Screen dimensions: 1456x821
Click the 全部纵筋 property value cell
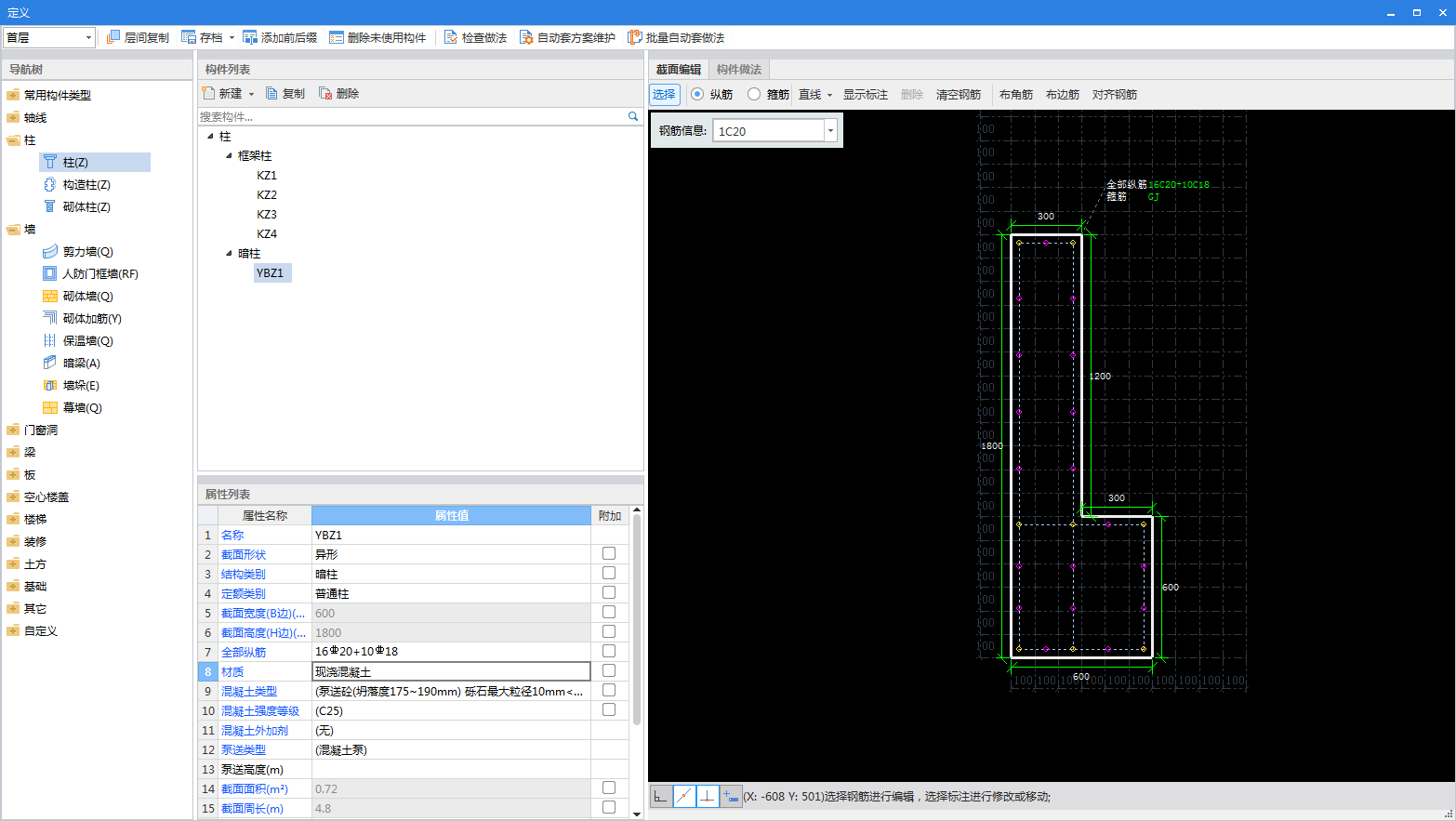tap(452, 652)
